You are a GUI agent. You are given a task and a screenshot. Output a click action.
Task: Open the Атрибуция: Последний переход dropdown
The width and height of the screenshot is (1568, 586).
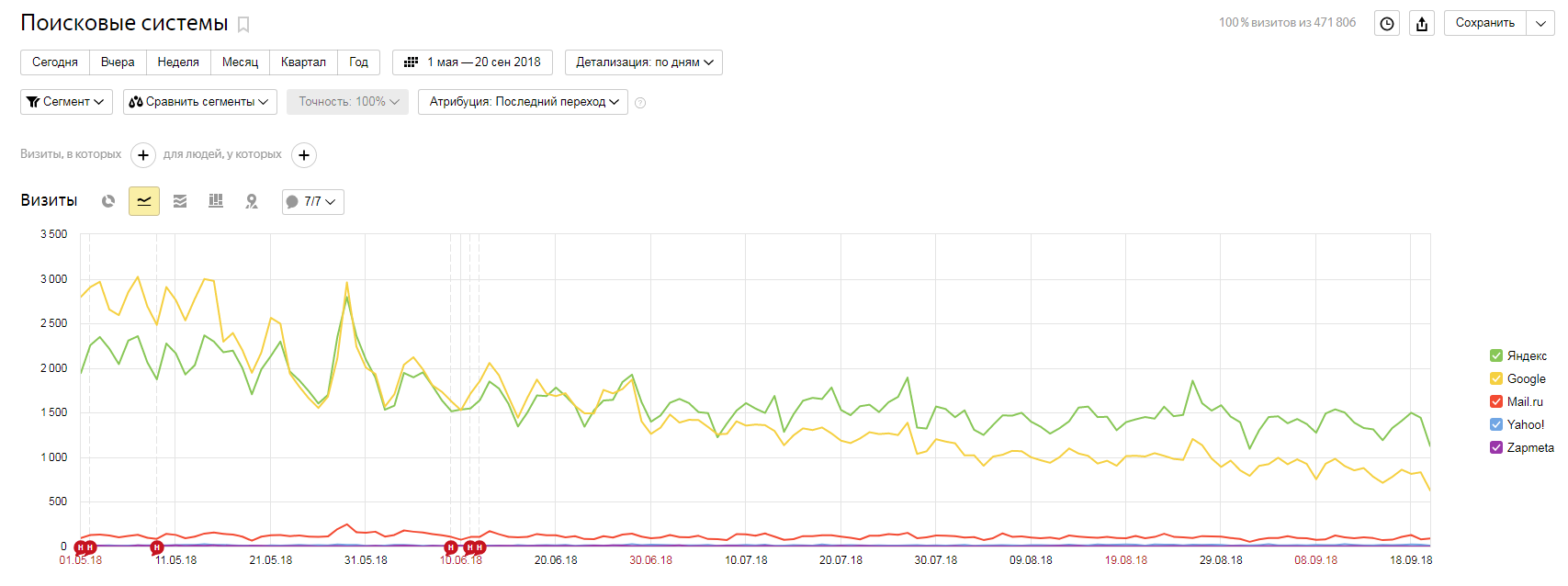click(x=523, y=102)
